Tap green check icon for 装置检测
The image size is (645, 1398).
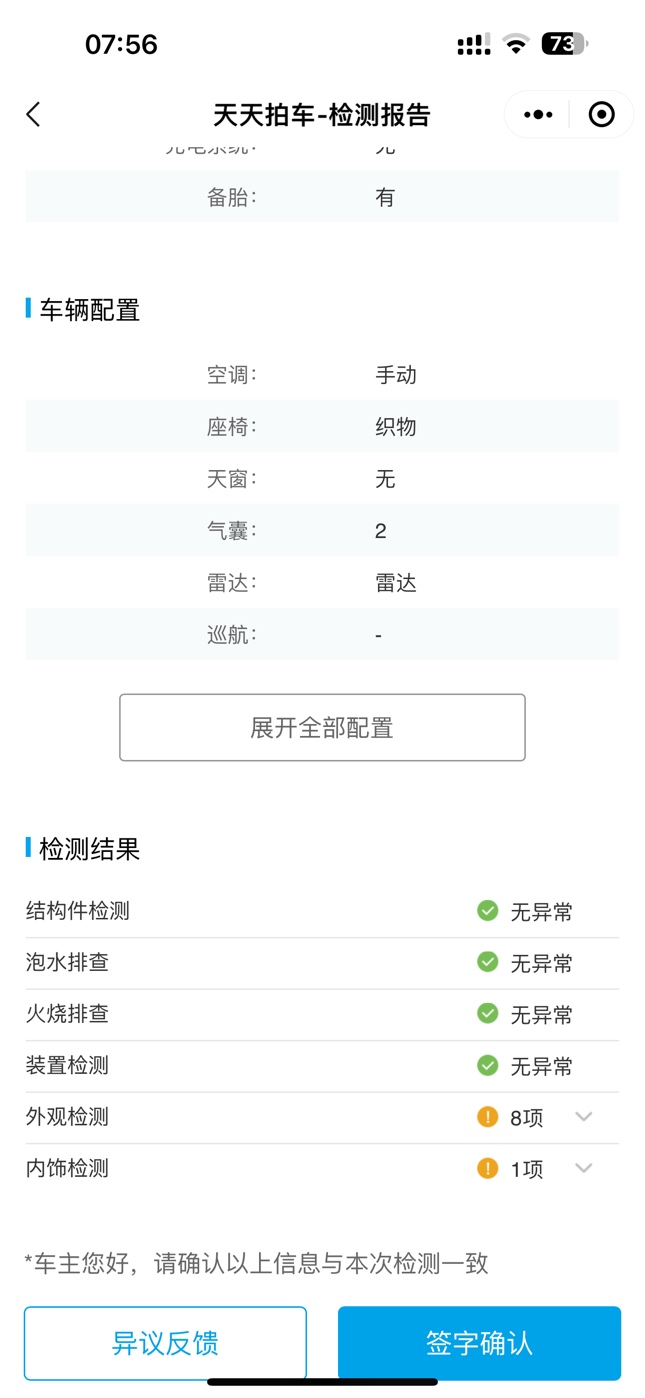[487, 1066]
